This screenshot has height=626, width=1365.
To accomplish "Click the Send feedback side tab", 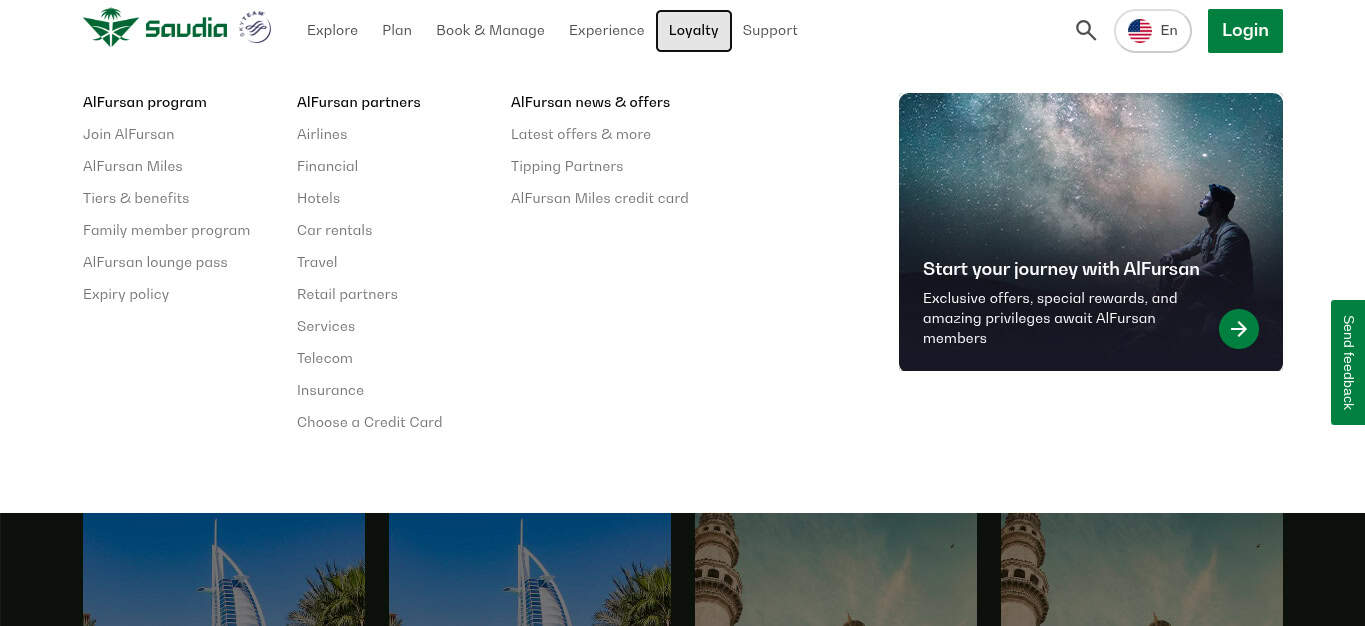I will tap(1348, 362).
